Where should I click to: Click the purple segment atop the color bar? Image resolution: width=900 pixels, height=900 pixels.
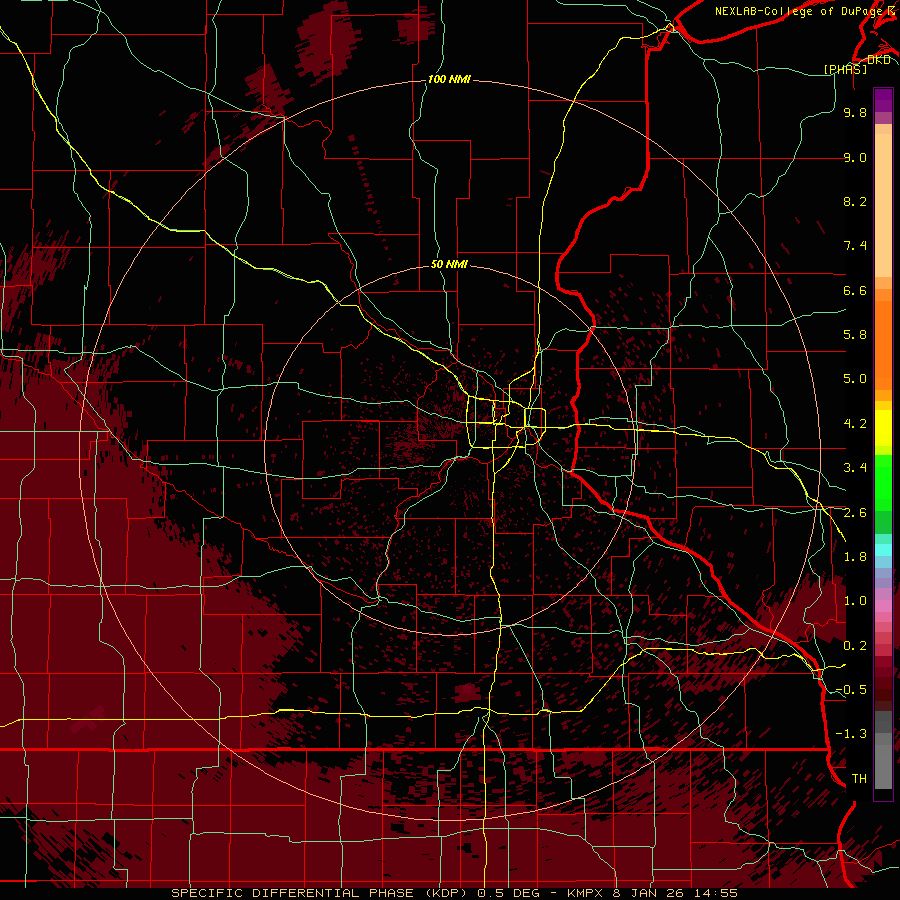[x=883, y=100]
